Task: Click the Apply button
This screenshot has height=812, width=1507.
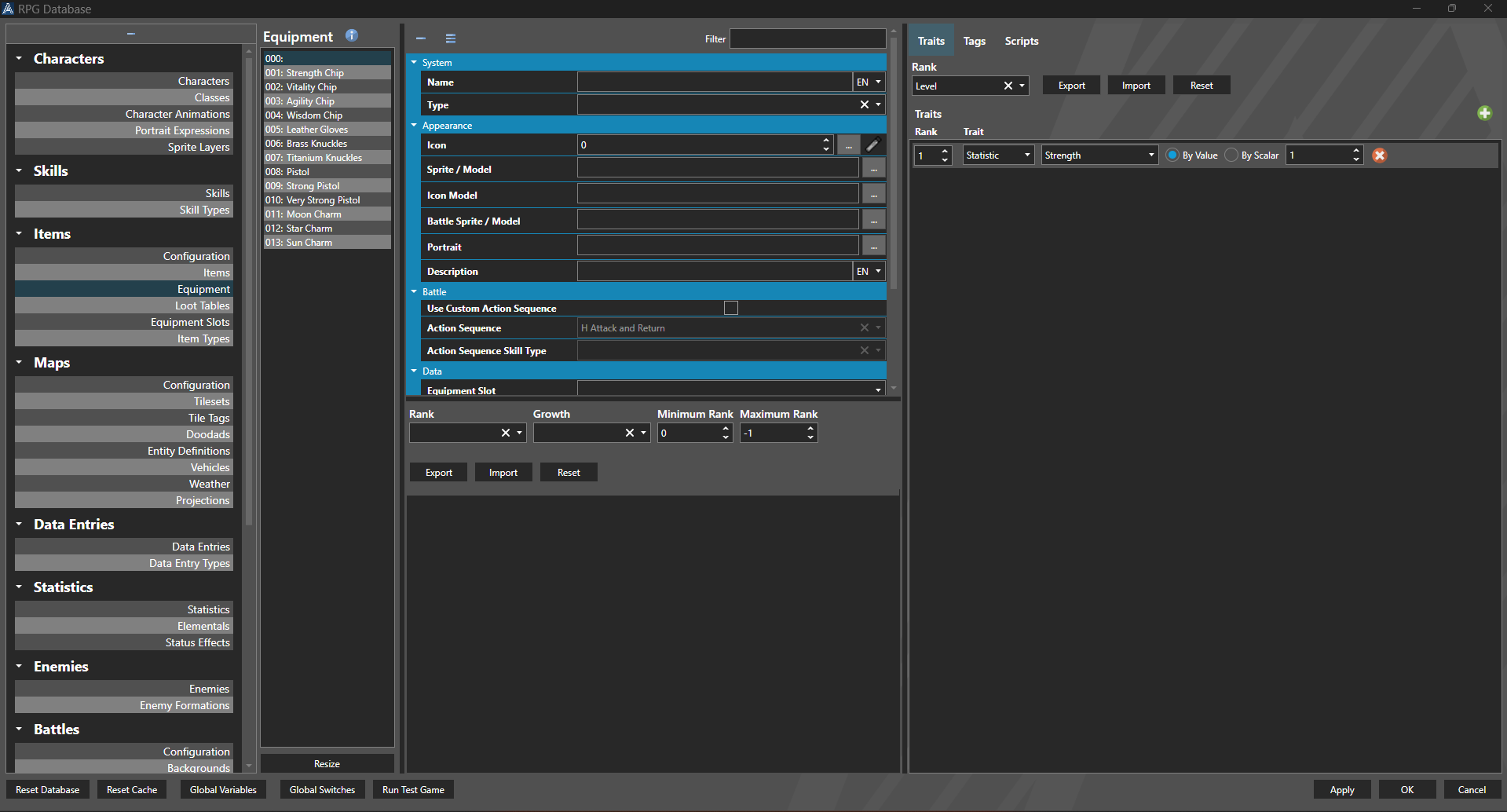Action: pyautogui.click(x=1341, y=790)
